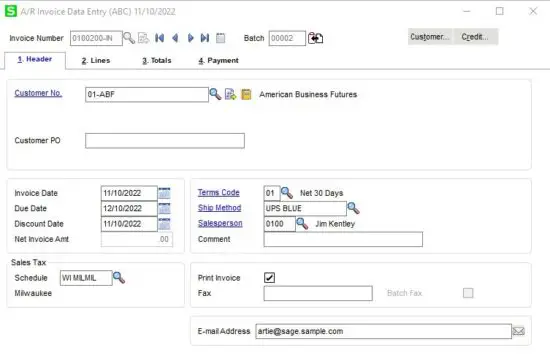Jump to the last invoice record
Screen dimensions: 550x361
(x=205, y=38)
